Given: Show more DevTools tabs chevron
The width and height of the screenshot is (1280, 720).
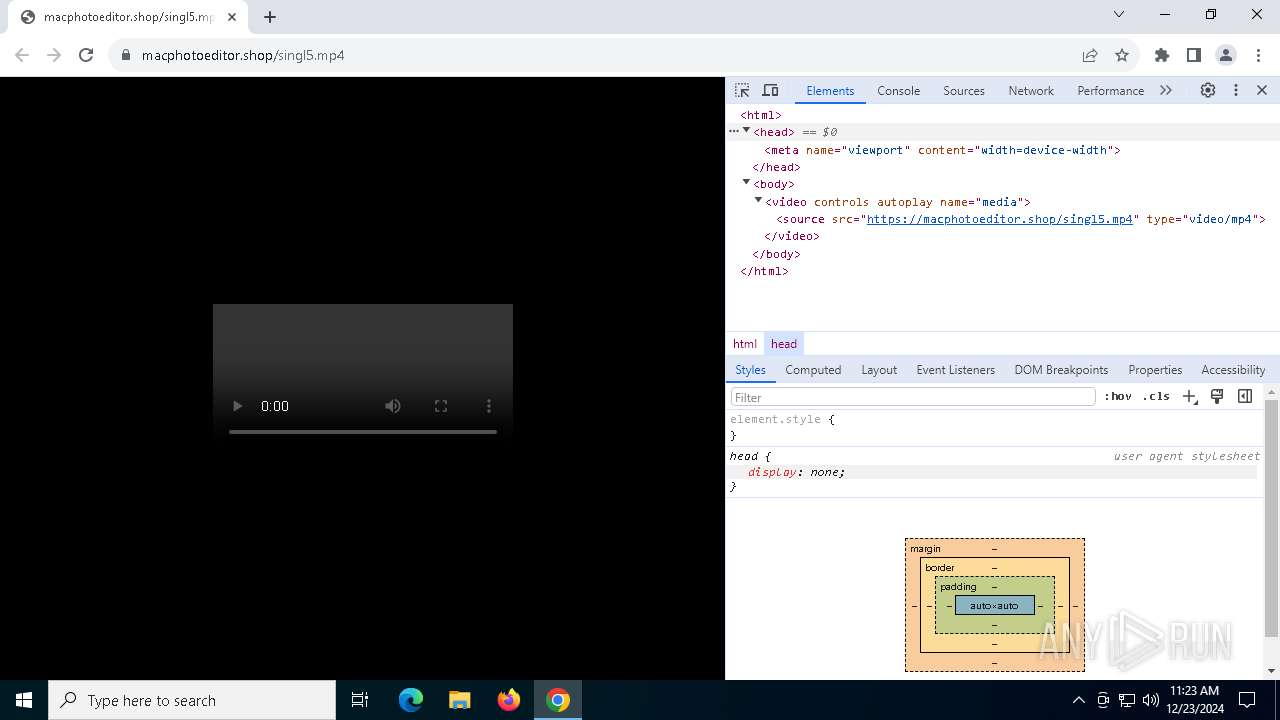Looking at the screenshot, I should click(x=1166, y=90).
